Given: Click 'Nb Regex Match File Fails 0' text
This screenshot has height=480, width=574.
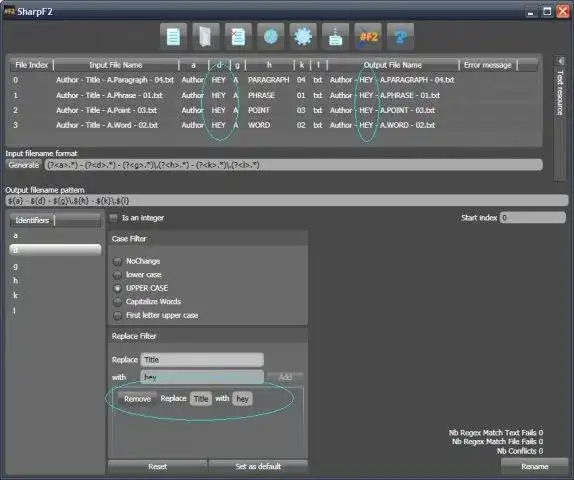Looking at the screenshot, I should [x=497, y=442].
